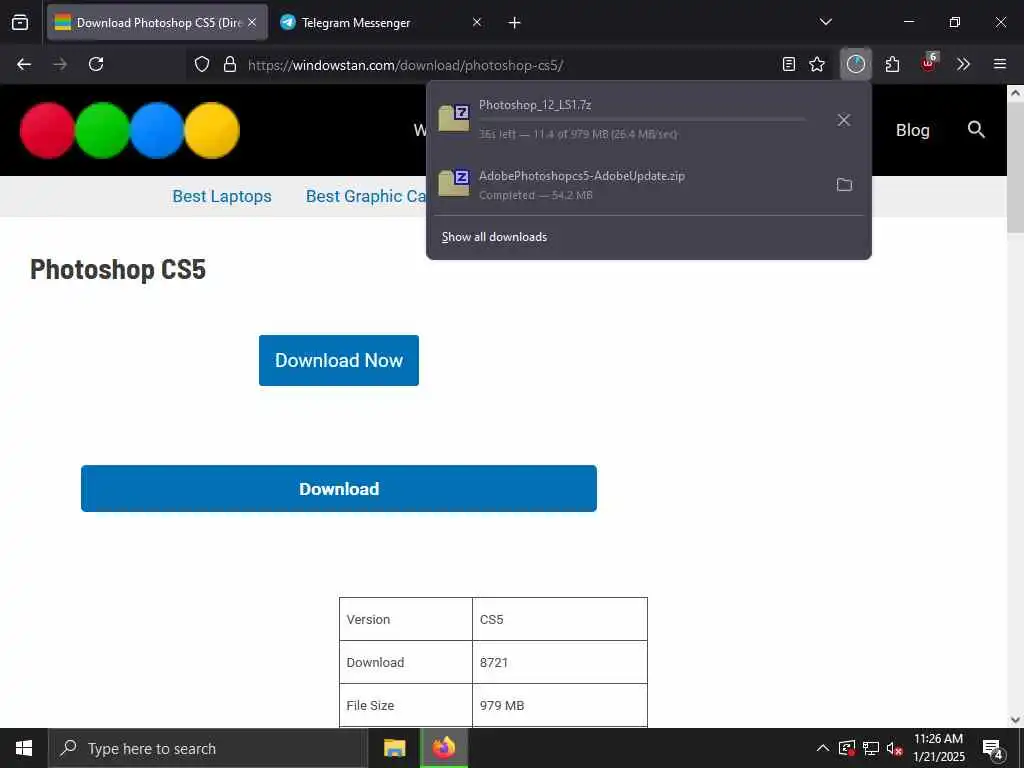
Task: Click the Photoshop_12_LS1.7z file icon
Action: pos(454,118)
